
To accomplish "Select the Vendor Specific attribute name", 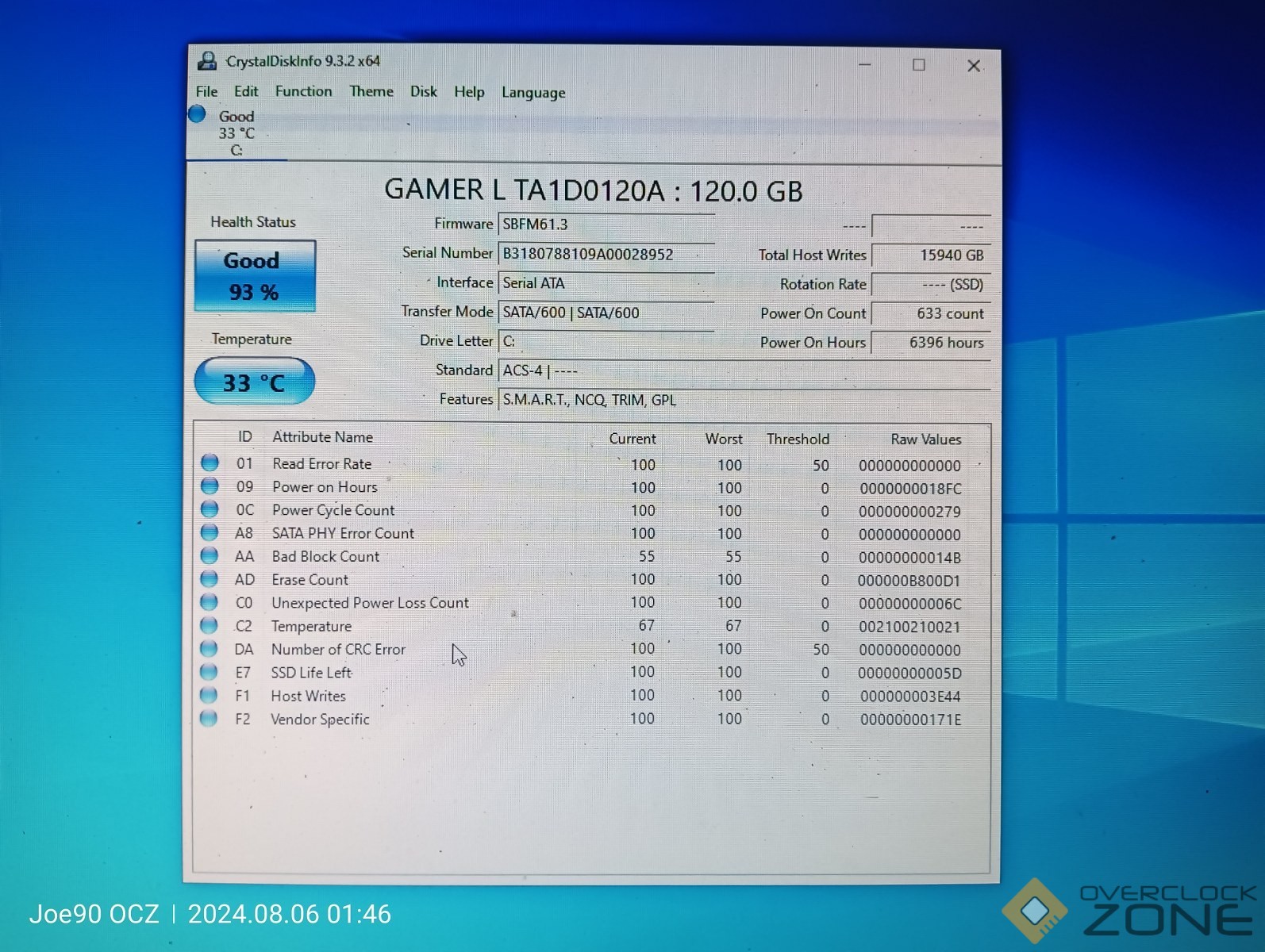I will point(320,720).
